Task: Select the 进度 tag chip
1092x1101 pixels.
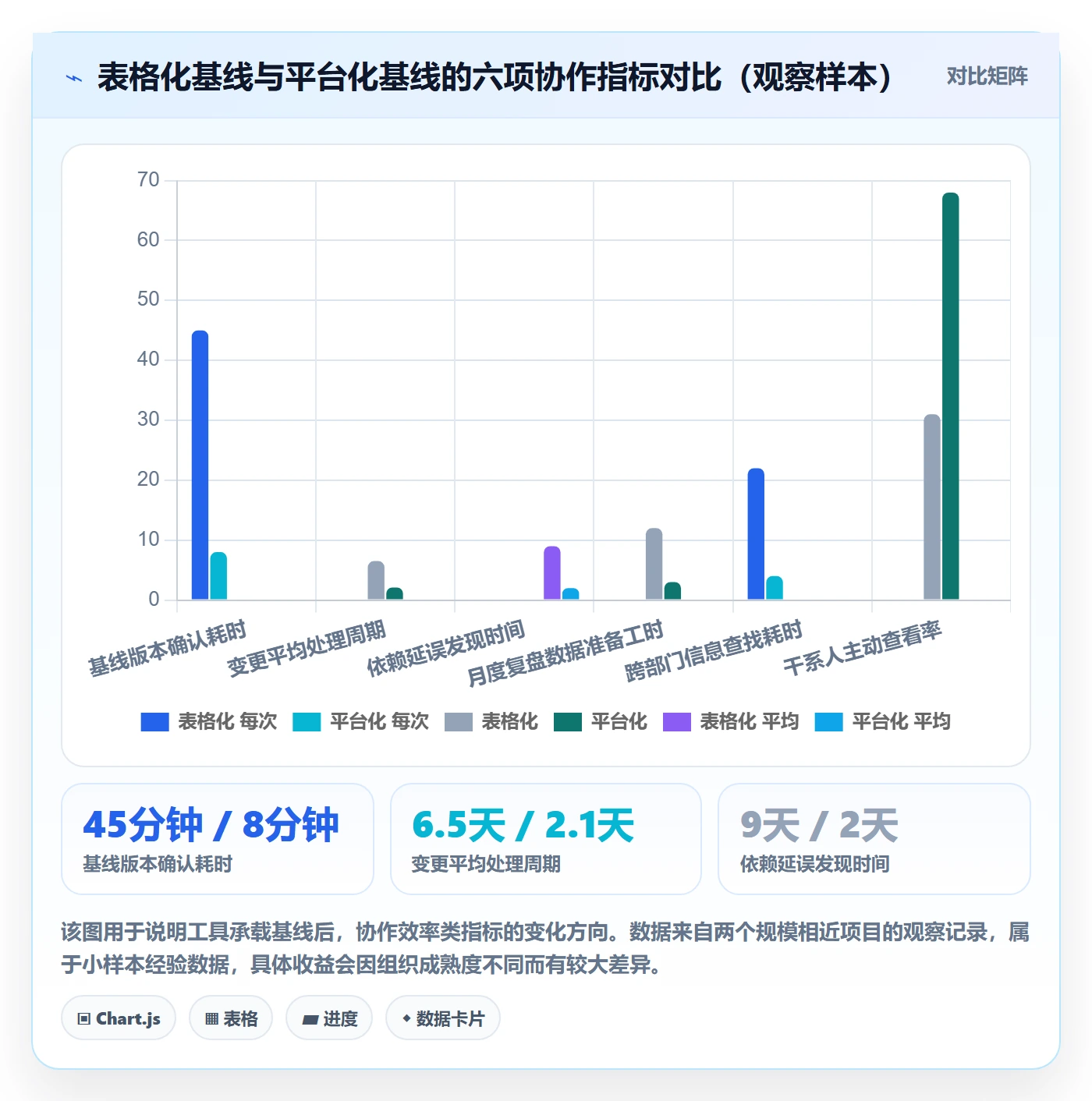Action: point(329,1018)
